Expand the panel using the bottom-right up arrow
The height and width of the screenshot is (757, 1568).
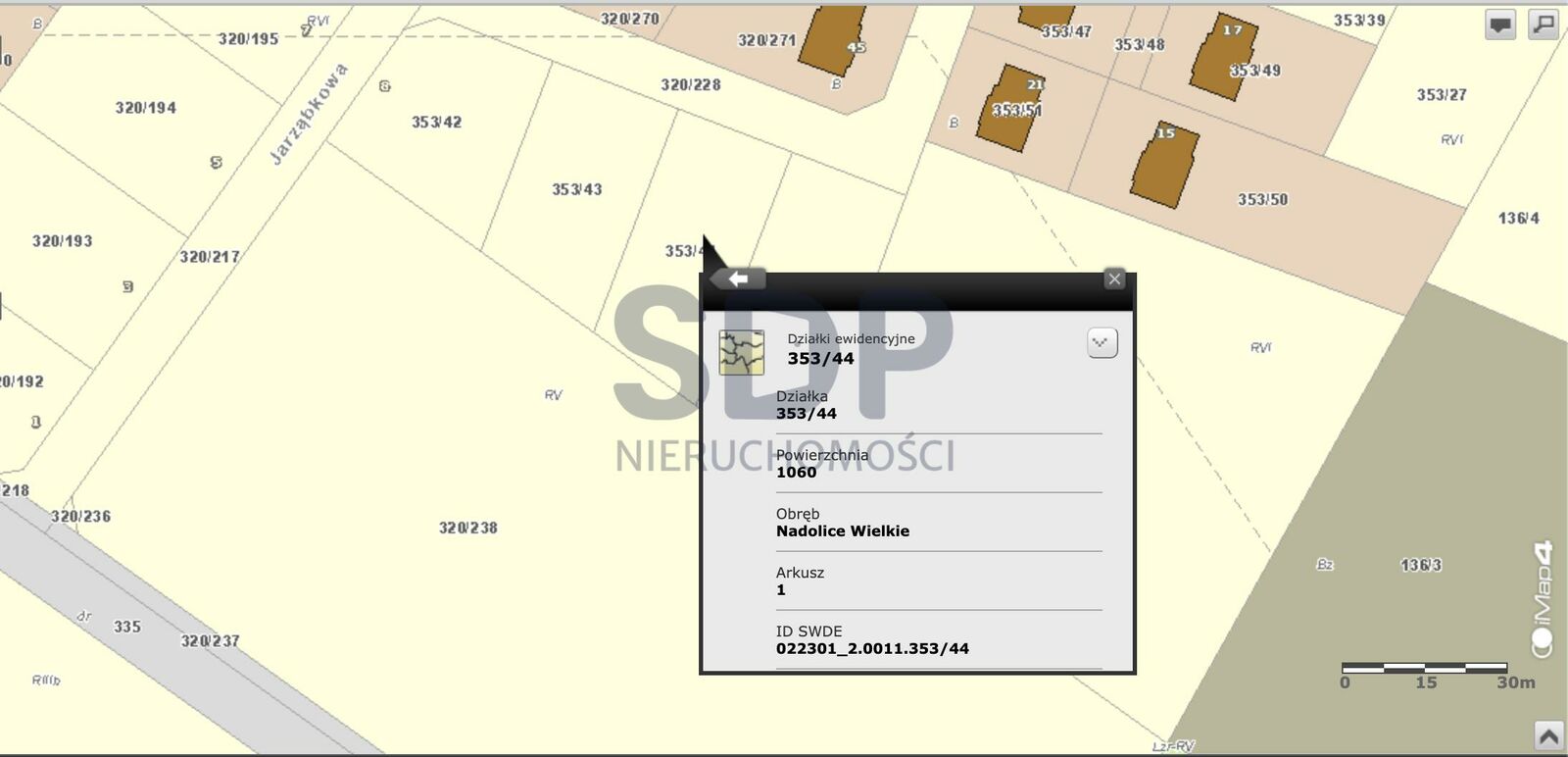pyautogui.click(x=1548, y=736)
